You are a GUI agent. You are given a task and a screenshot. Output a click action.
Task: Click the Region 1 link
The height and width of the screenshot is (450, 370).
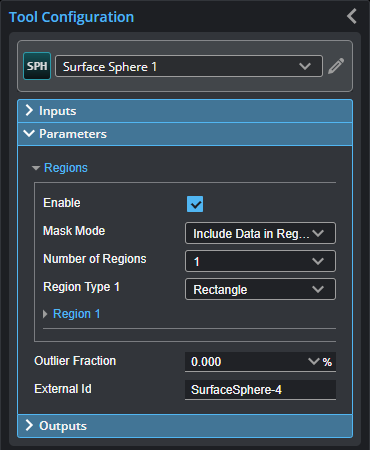point(77,314)
